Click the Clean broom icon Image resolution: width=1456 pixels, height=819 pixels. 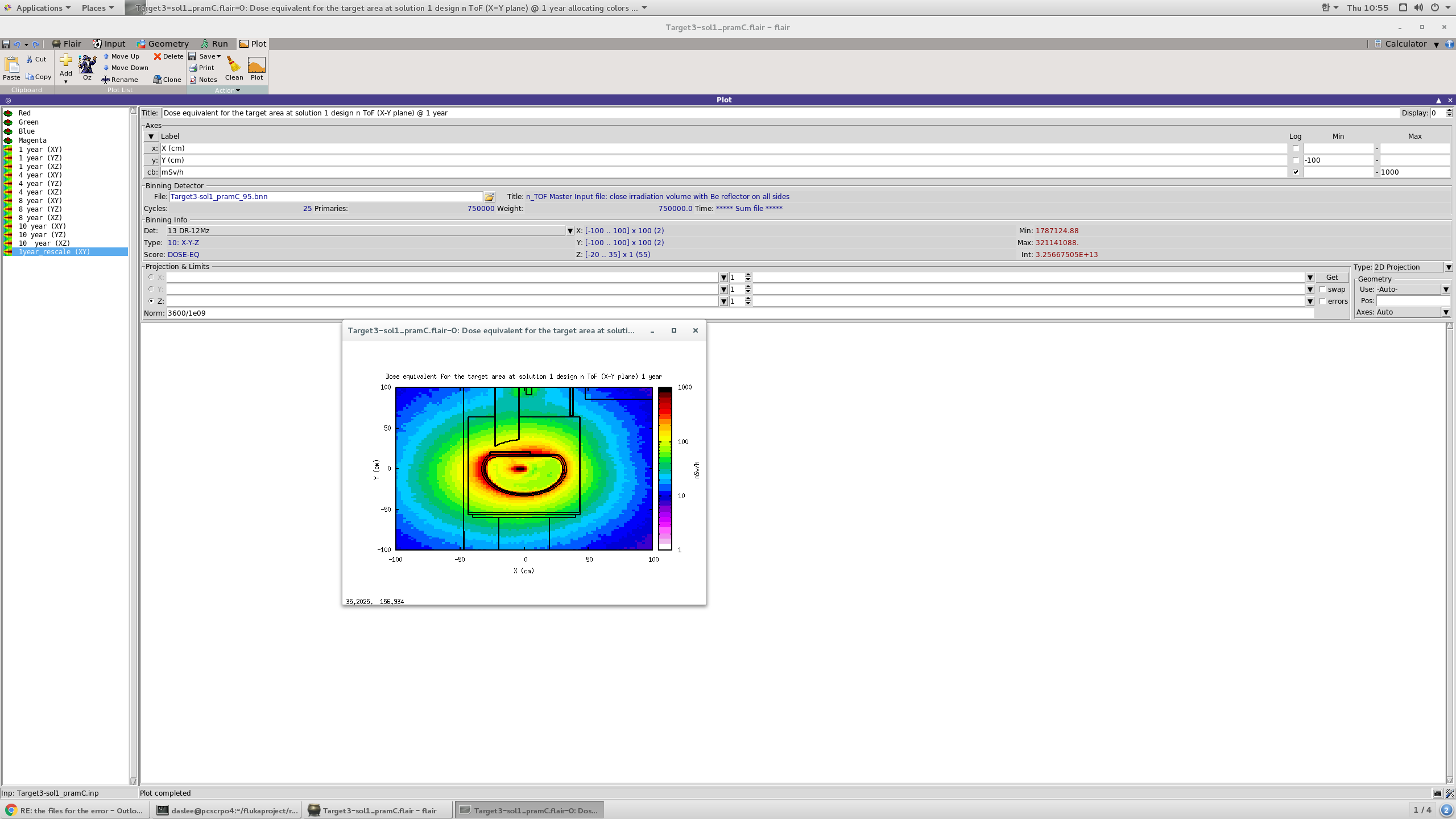coord(233,64)
